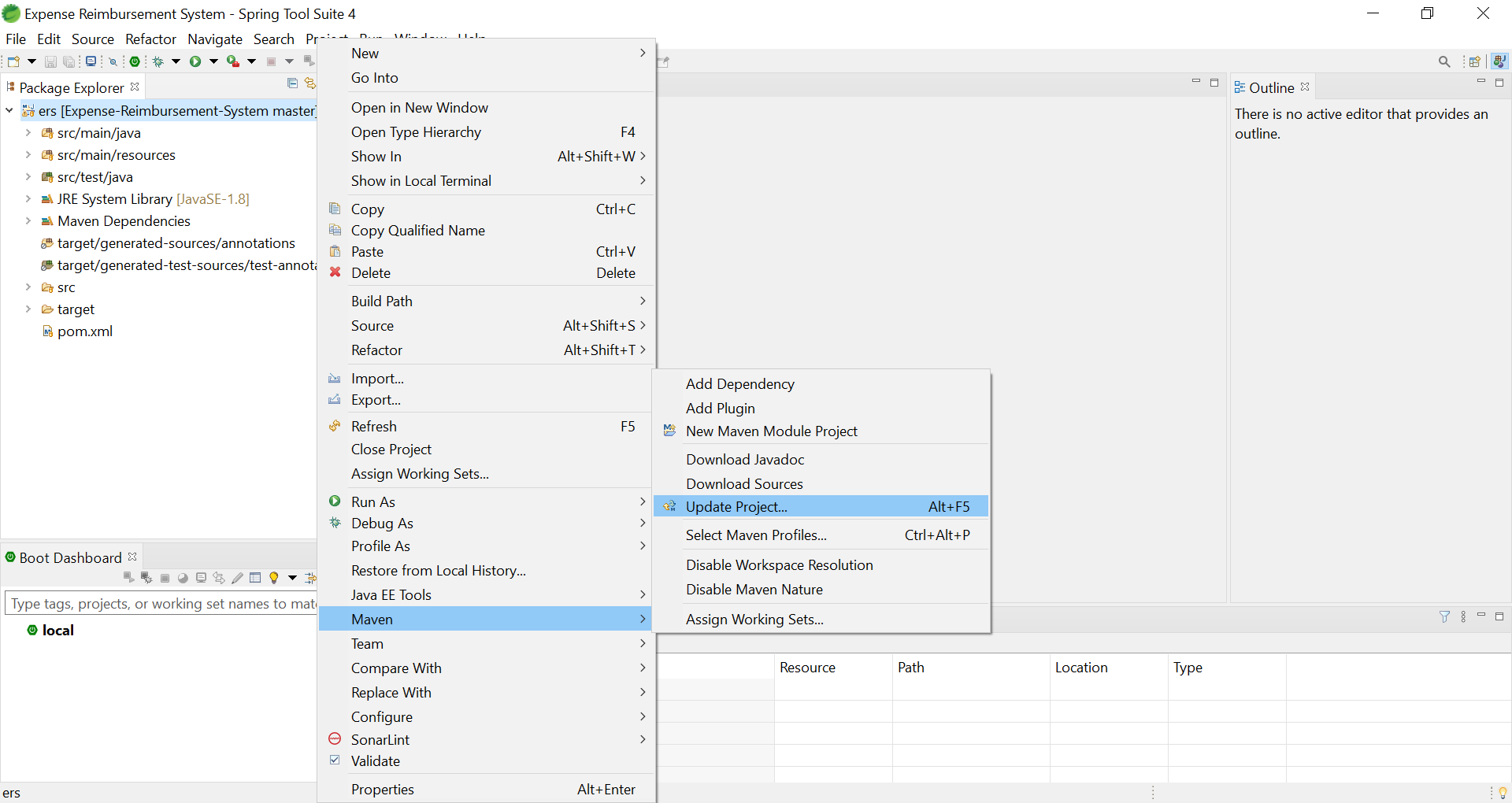Screen dimensions: 1512x803
Task: Expand the JRE System Library node
Action: click(x=28, y=199)
